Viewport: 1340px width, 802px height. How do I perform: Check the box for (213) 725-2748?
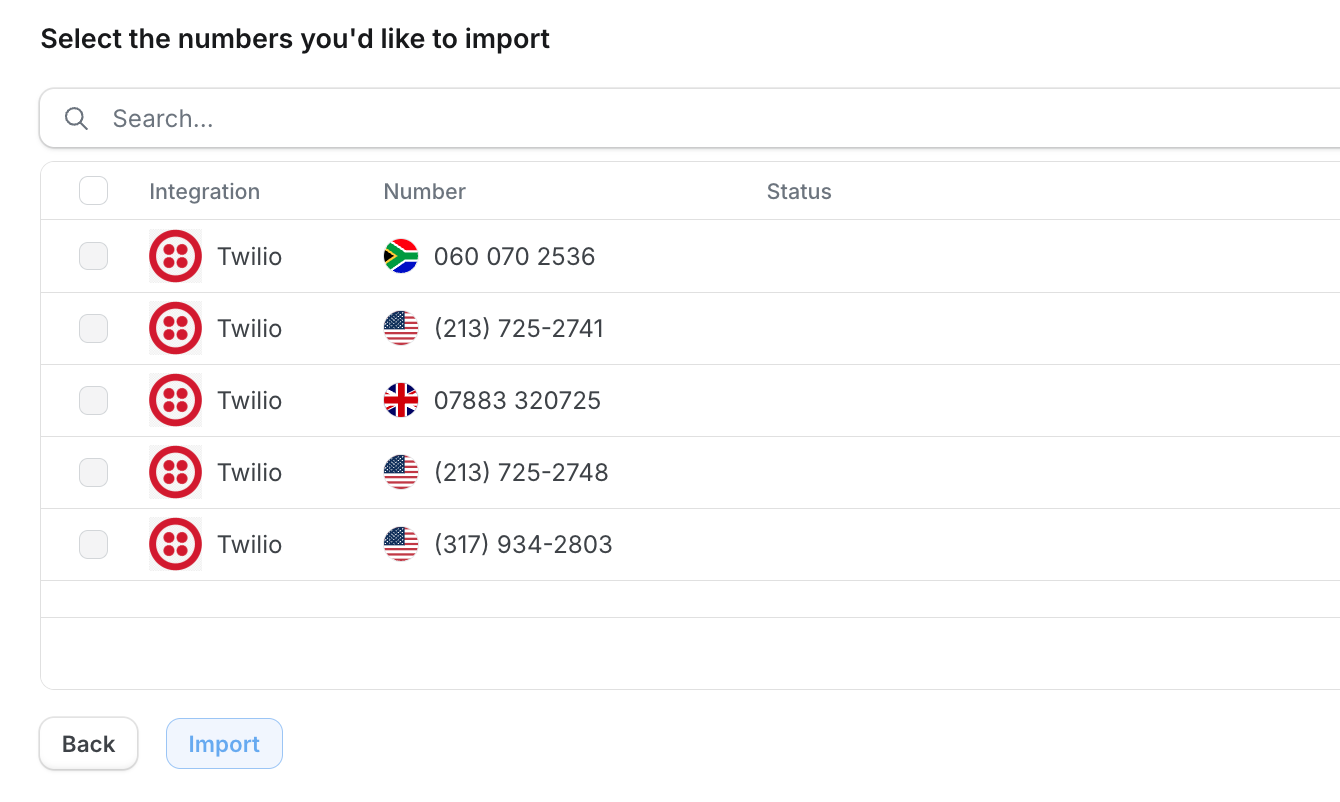click(x=93, y=472)
